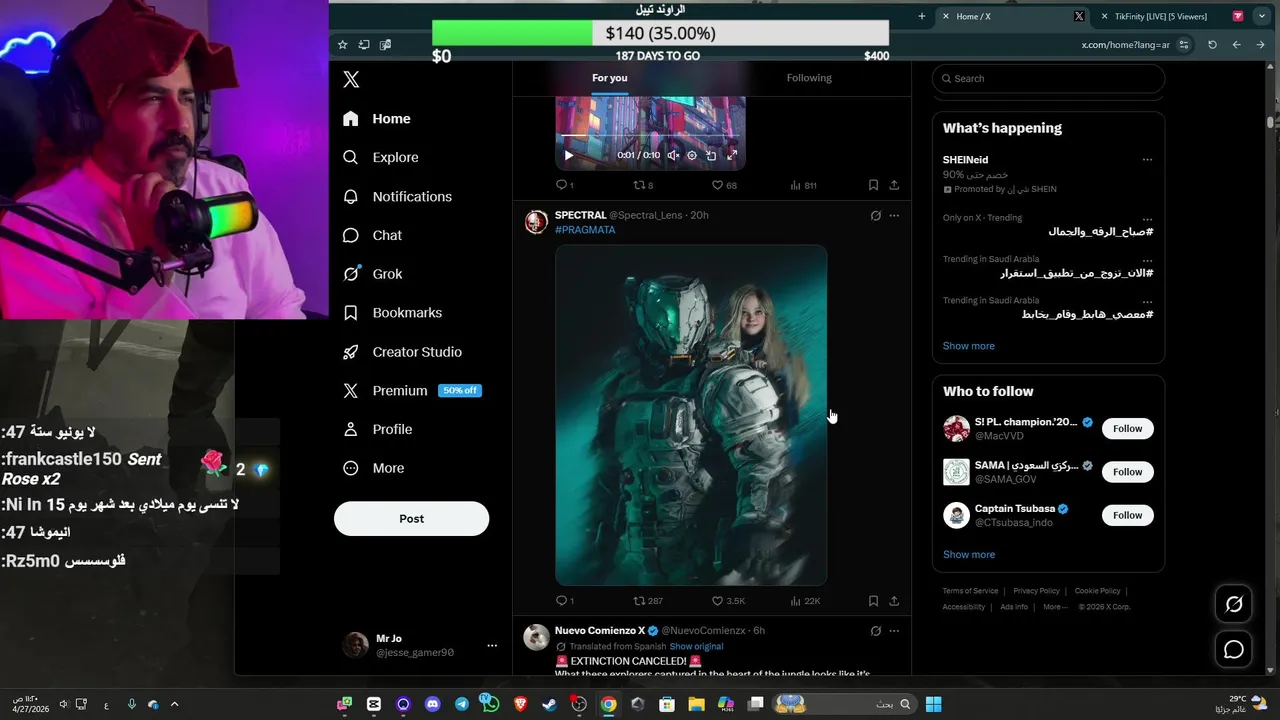The width and height of the screenshot is (1280, 720).
Task: Enter video fullscreen mode
Action: pos(732,155)
